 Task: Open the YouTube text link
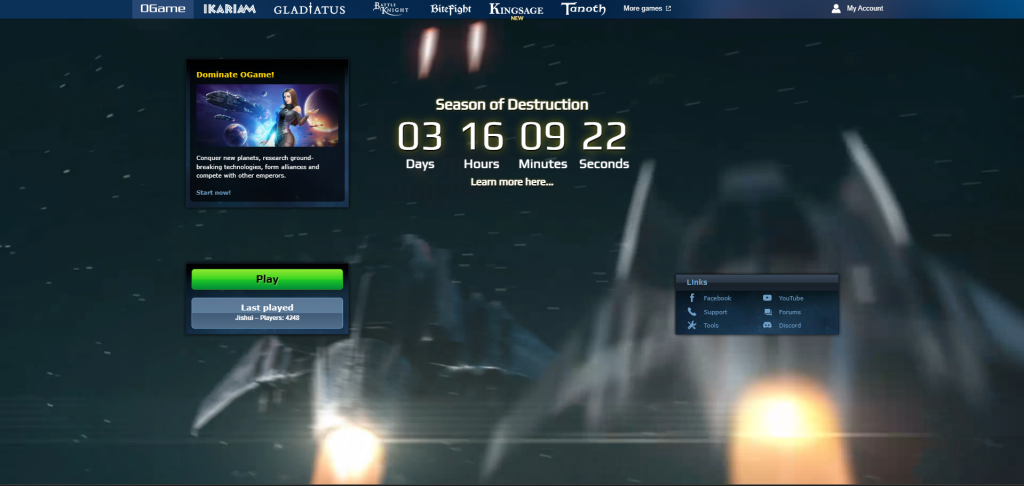coord(791,299)
